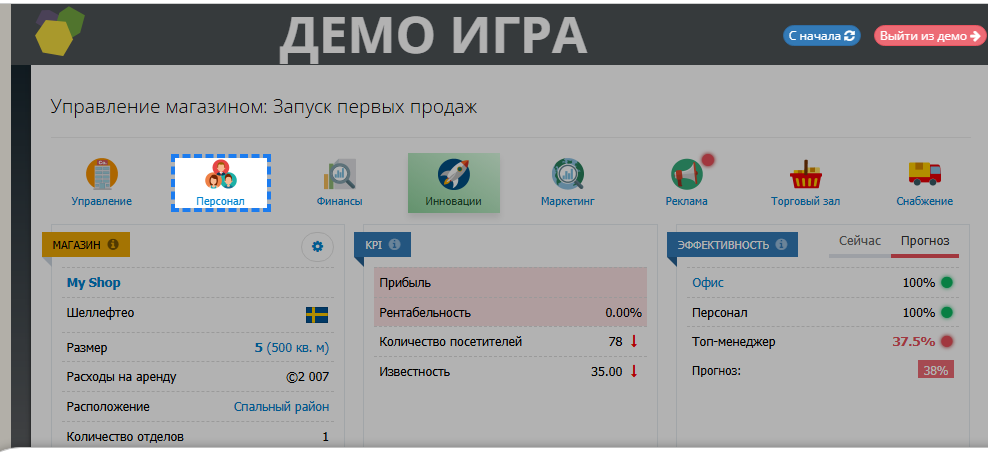Click the red arrow by Известность
The image size is (988, 462).
(x=634, y=371)
